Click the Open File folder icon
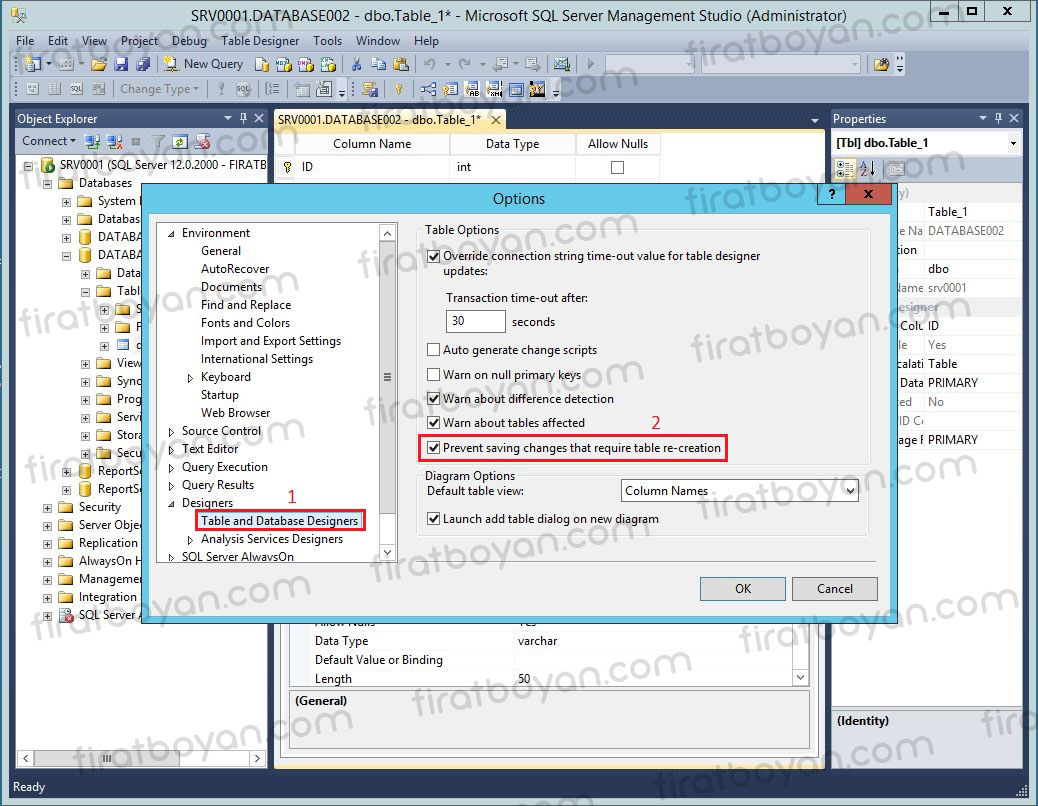 (x=99, y=64)
